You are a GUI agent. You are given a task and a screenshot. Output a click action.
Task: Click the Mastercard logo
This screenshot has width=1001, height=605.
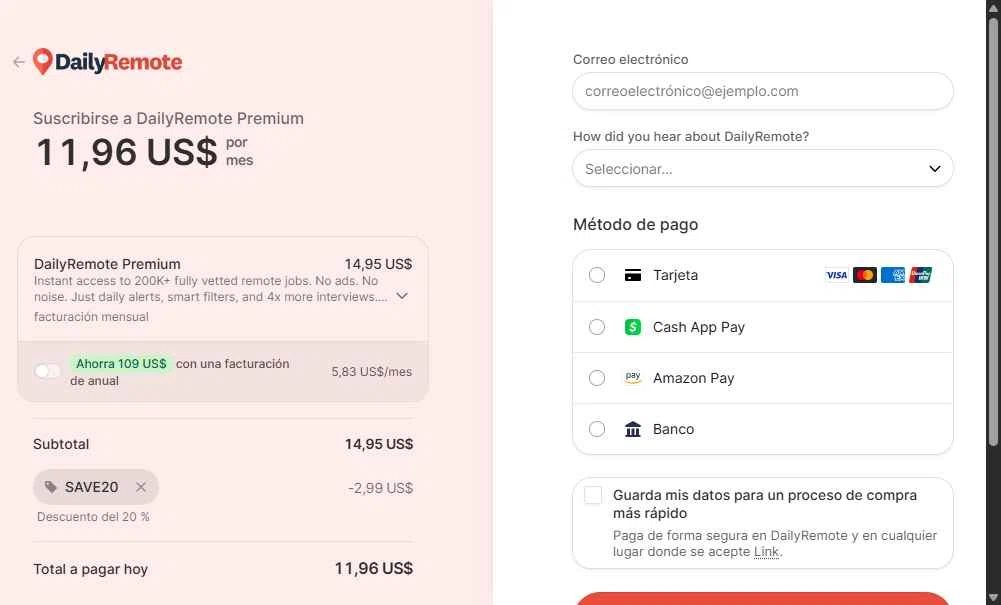coord(864,275)
